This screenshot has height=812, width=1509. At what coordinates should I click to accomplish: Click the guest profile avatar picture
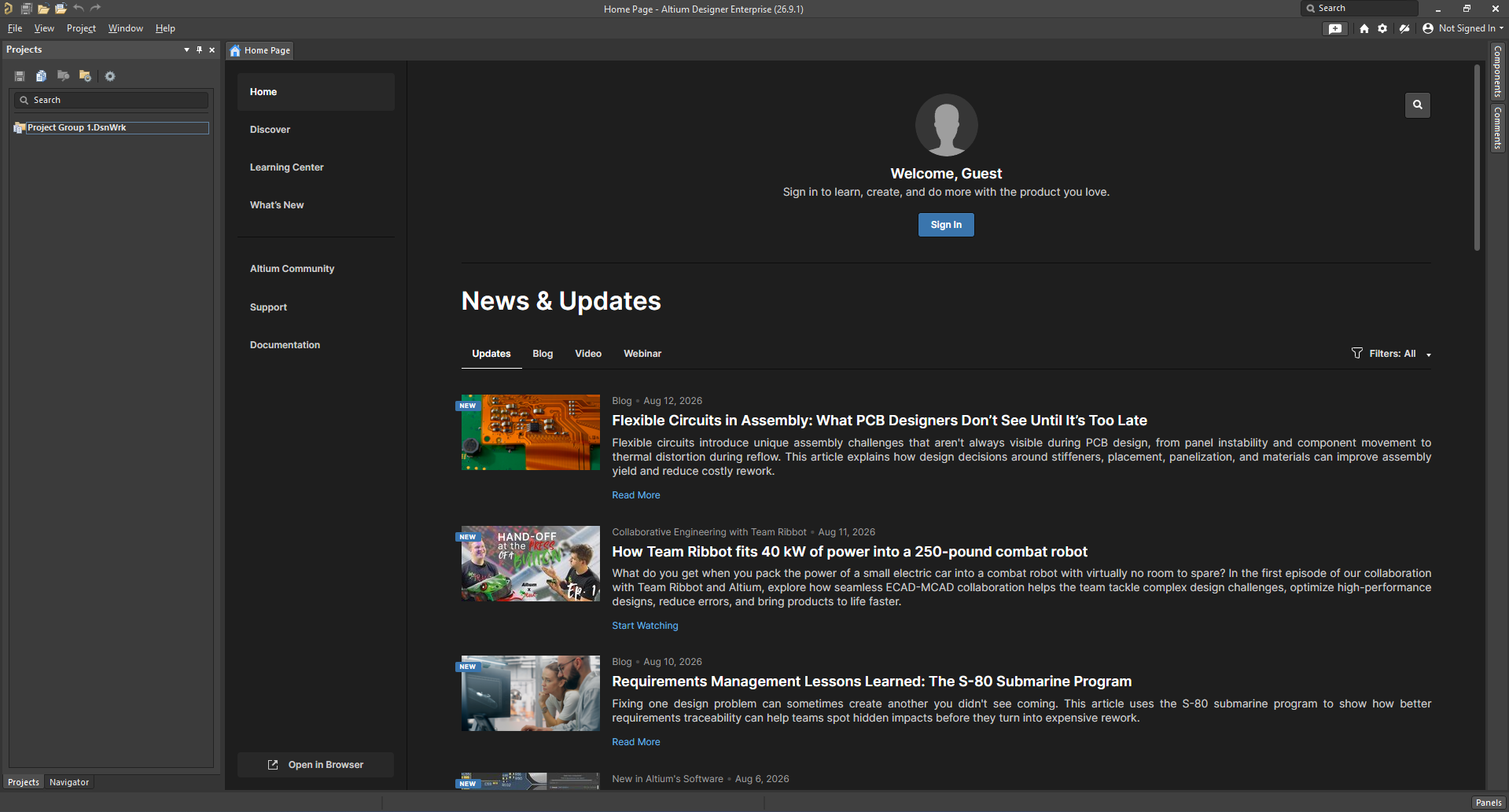coord(947,125)
